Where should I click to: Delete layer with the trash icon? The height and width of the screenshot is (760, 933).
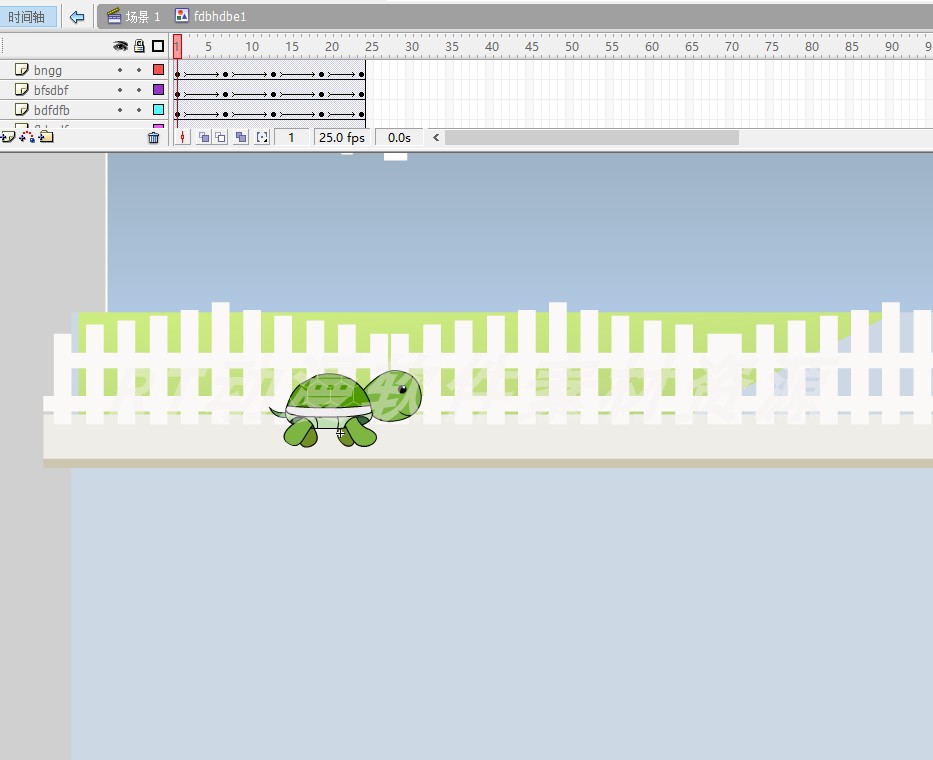154,138
